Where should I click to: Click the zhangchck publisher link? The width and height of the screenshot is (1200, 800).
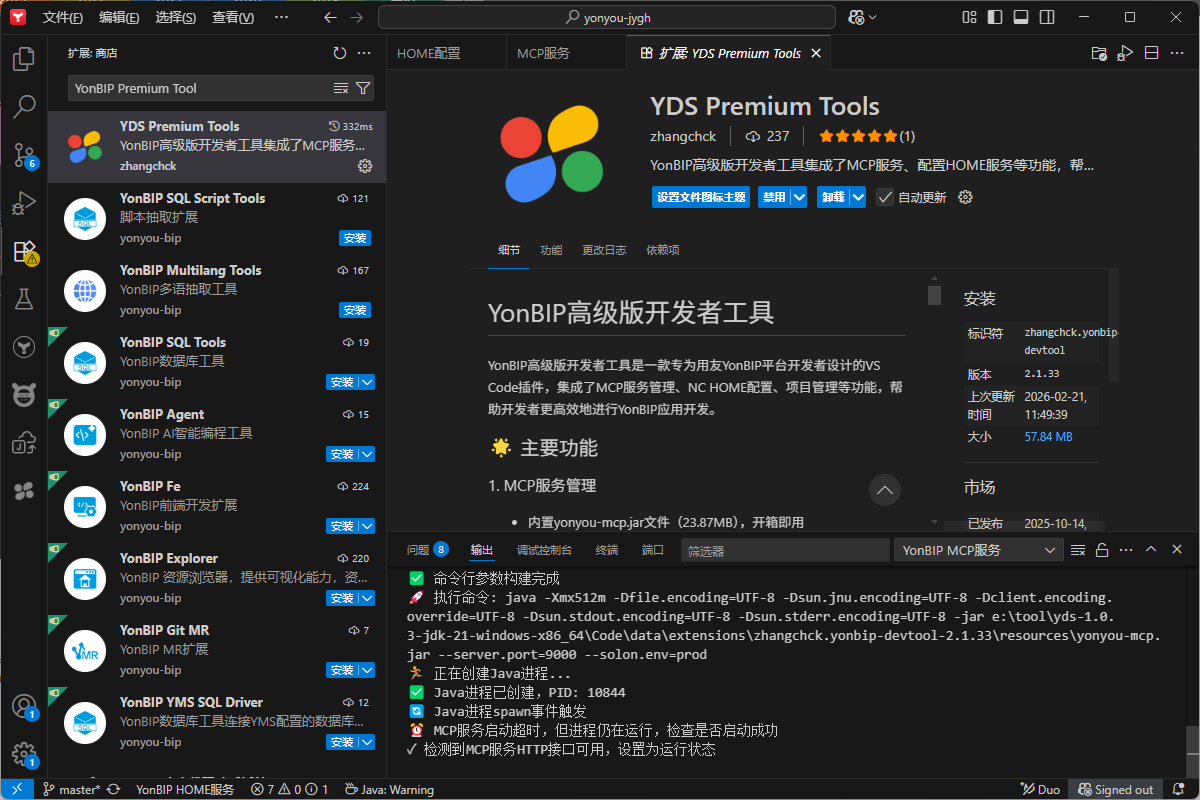point(683,136)
